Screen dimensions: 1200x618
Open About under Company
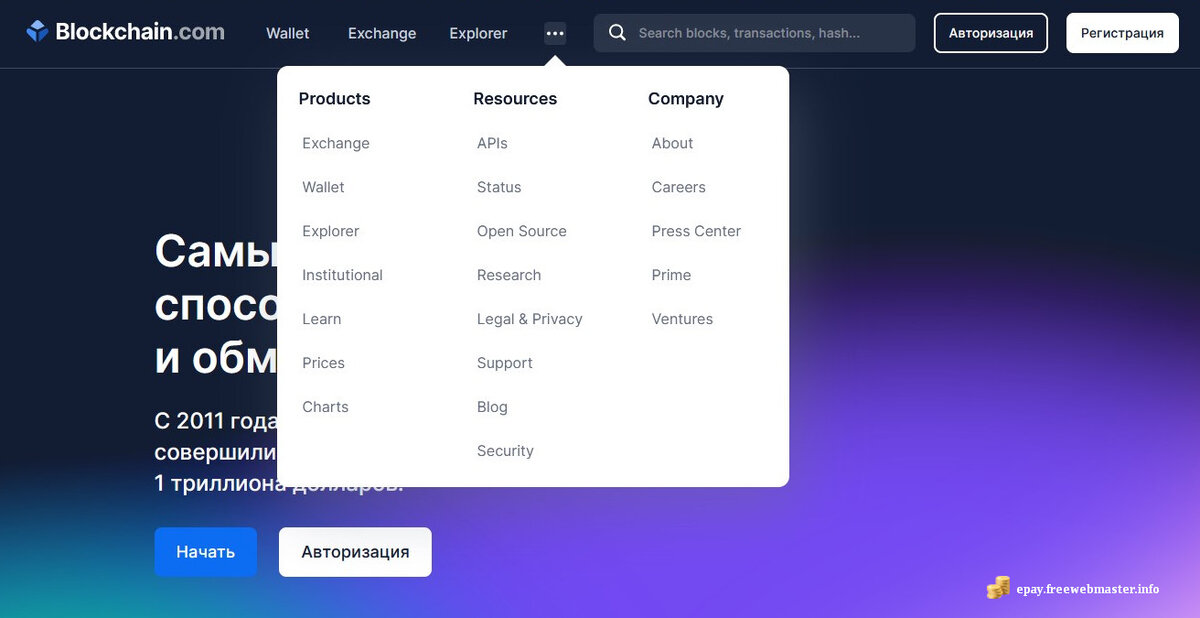pyautogui.click(x=672, y=143)
